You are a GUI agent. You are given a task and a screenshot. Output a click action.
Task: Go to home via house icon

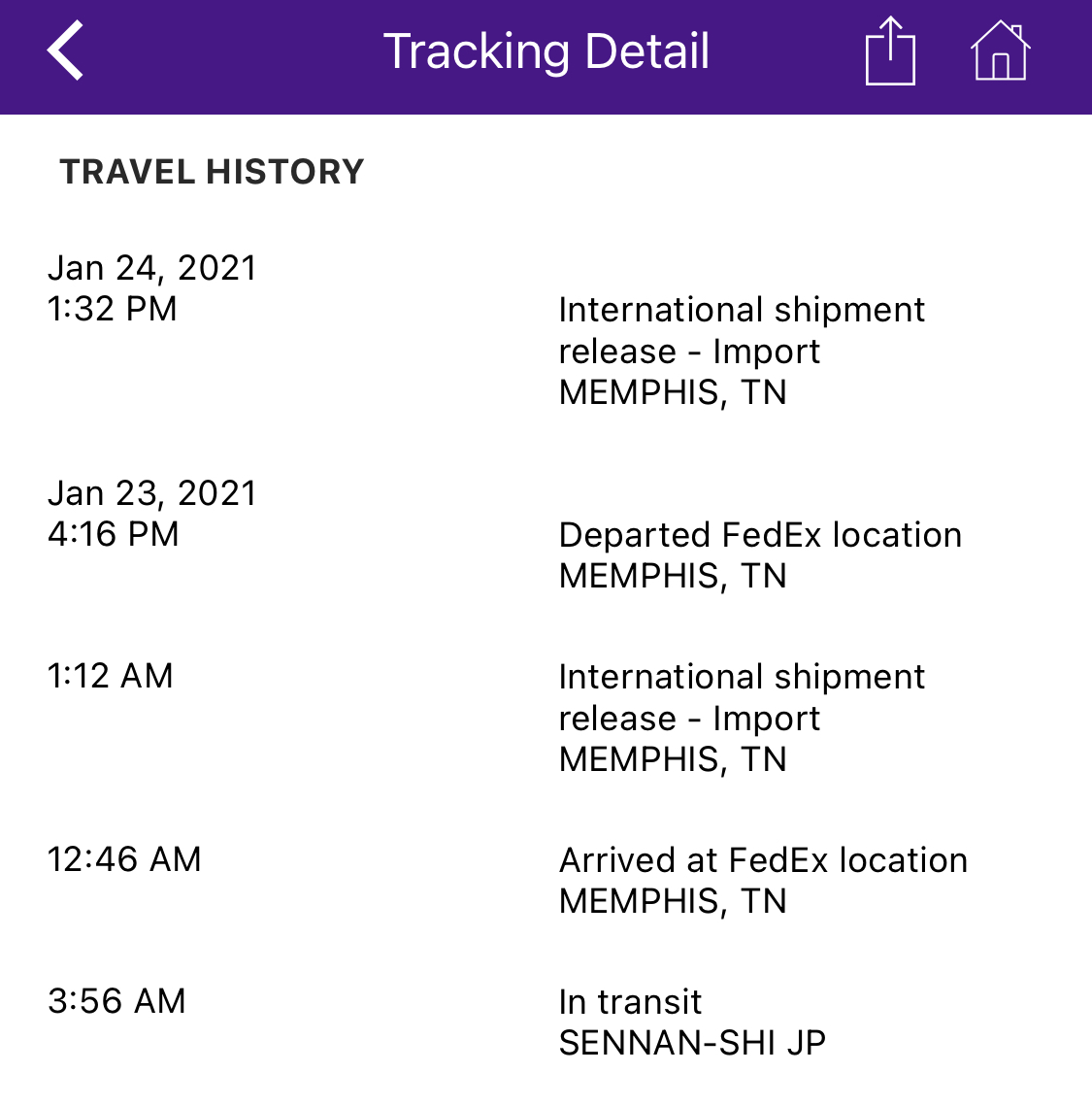1000,51
